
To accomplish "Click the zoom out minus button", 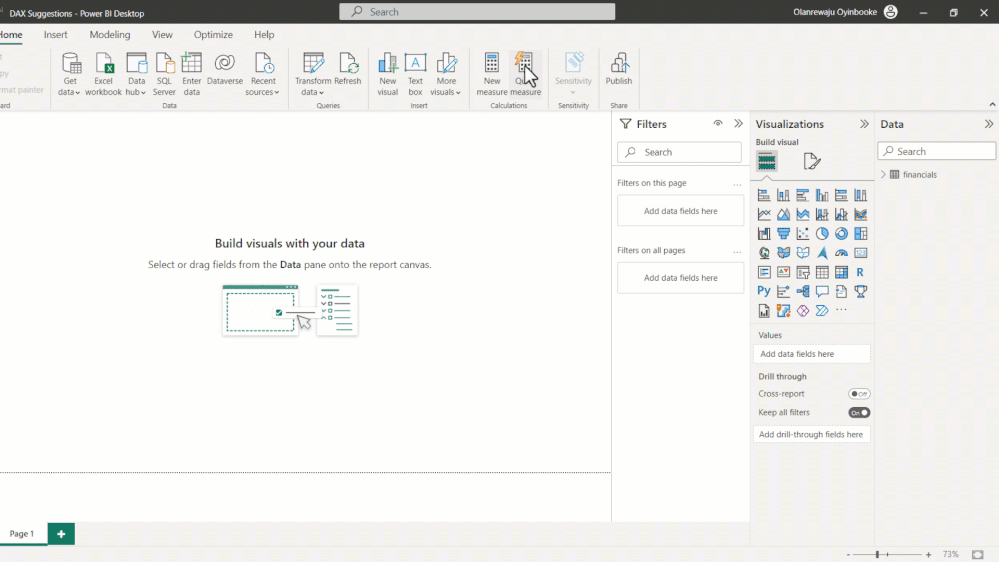I will click(x=849, y=555).
